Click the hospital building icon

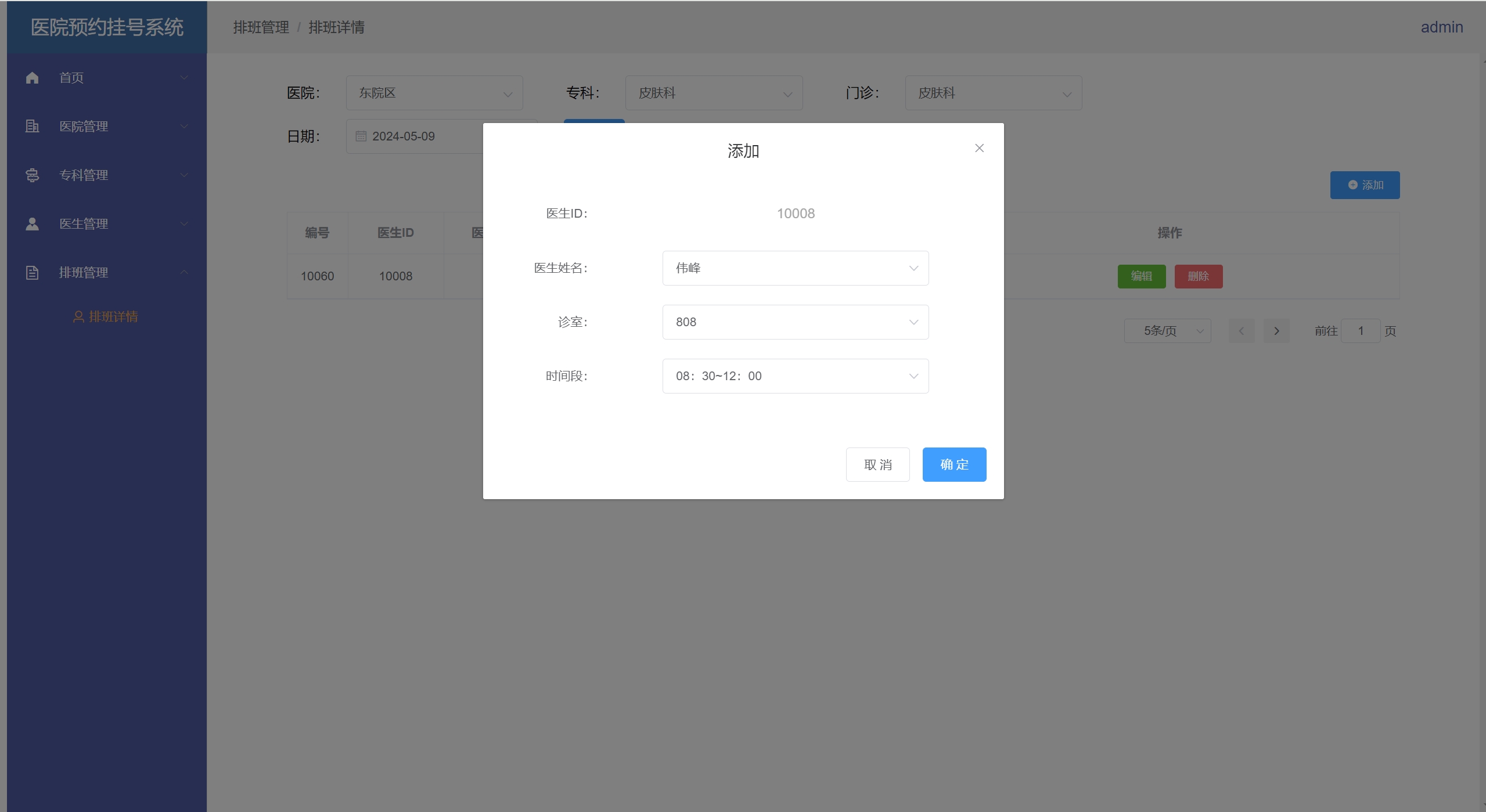33,126
